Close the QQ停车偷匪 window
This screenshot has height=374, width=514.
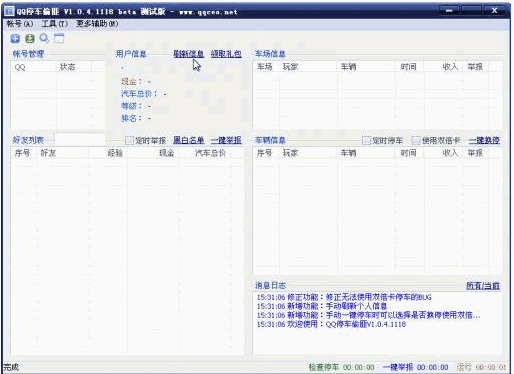pos(495,11)
